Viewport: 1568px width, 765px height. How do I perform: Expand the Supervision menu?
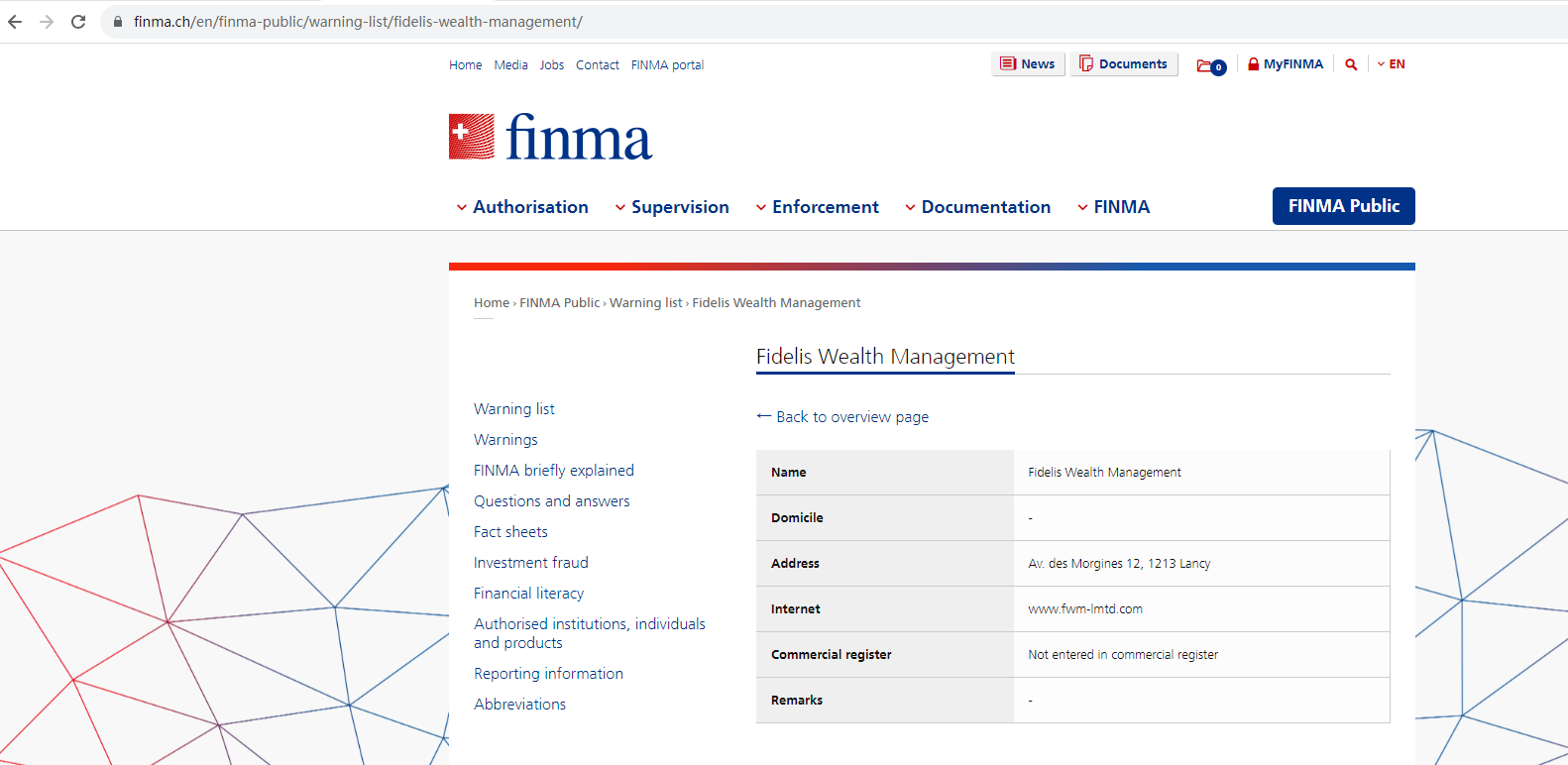[x=672, y=207]
